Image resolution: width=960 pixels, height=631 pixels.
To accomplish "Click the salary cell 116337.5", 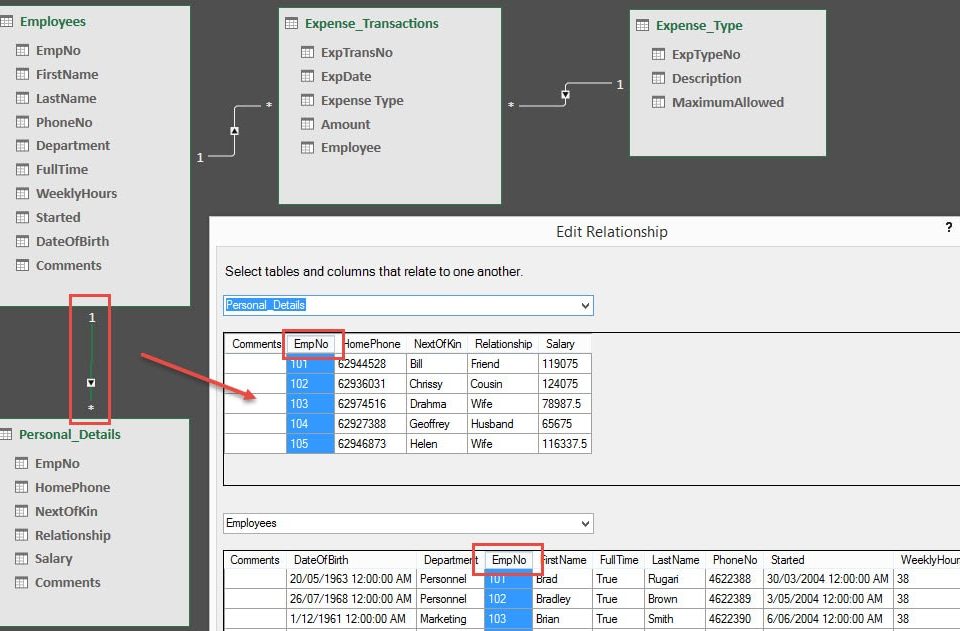I will click(x=564, y=444).
